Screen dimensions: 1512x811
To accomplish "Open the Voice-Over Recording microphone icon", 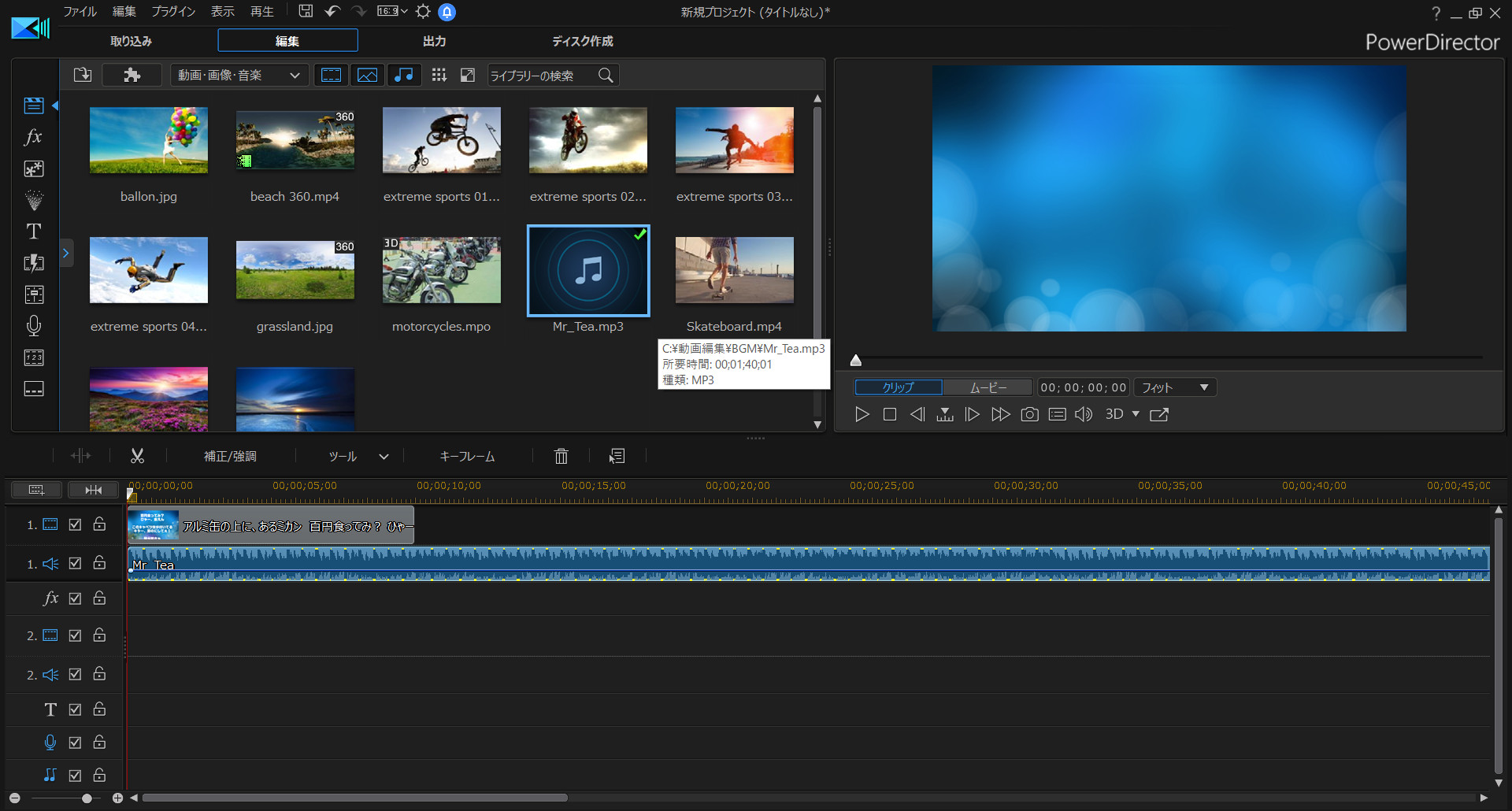I will coord(34,326).
